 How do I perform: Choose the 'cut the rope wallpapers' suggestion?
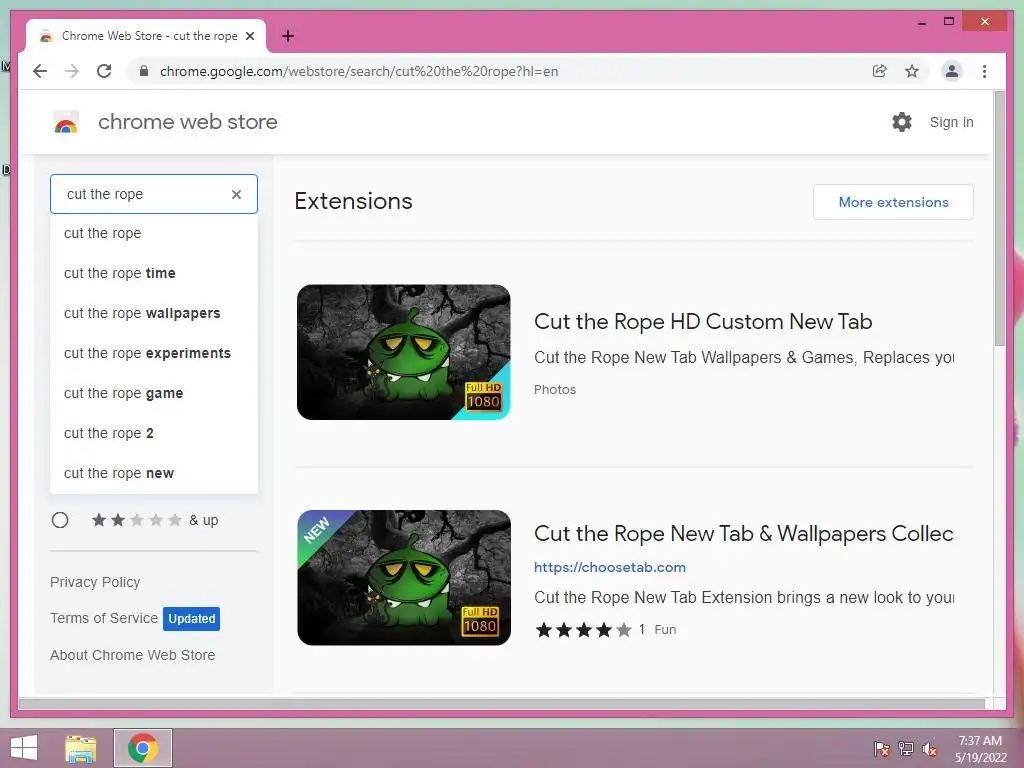pyautogui.click(x=154, y=313)
